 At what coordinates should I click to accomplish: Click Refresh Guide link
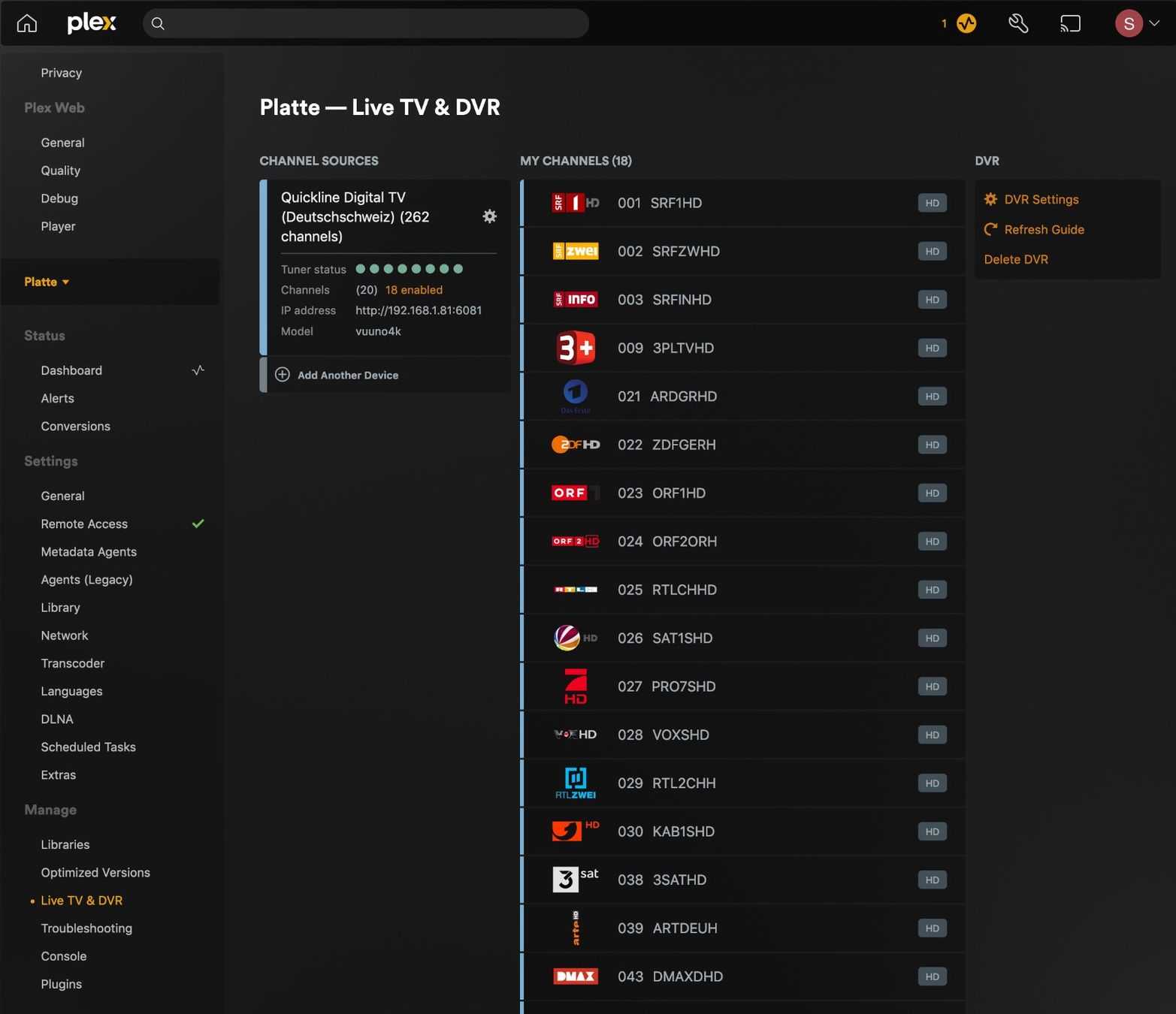1044,229
